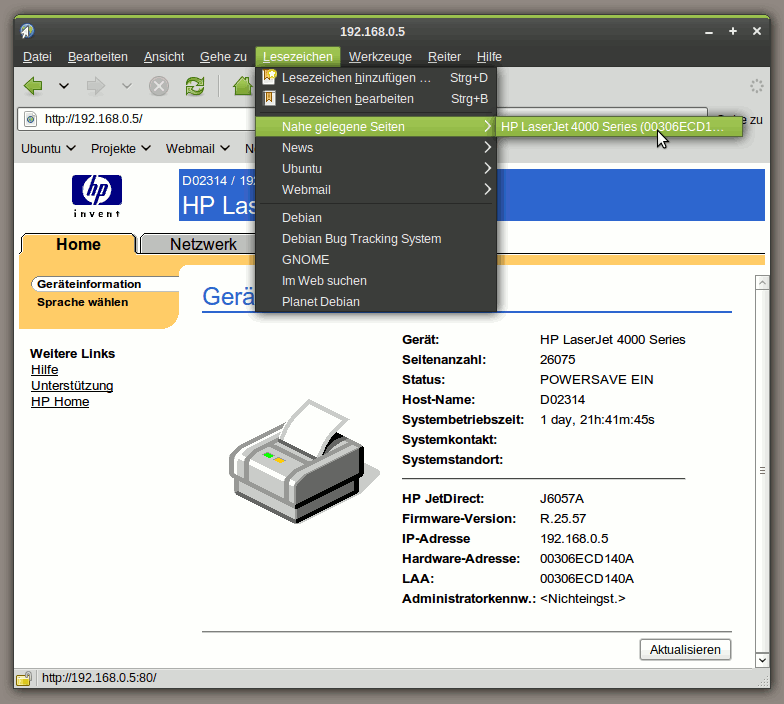
Task: Open the HP Home link
Action: pyautogui.click(x=60, y=402)
